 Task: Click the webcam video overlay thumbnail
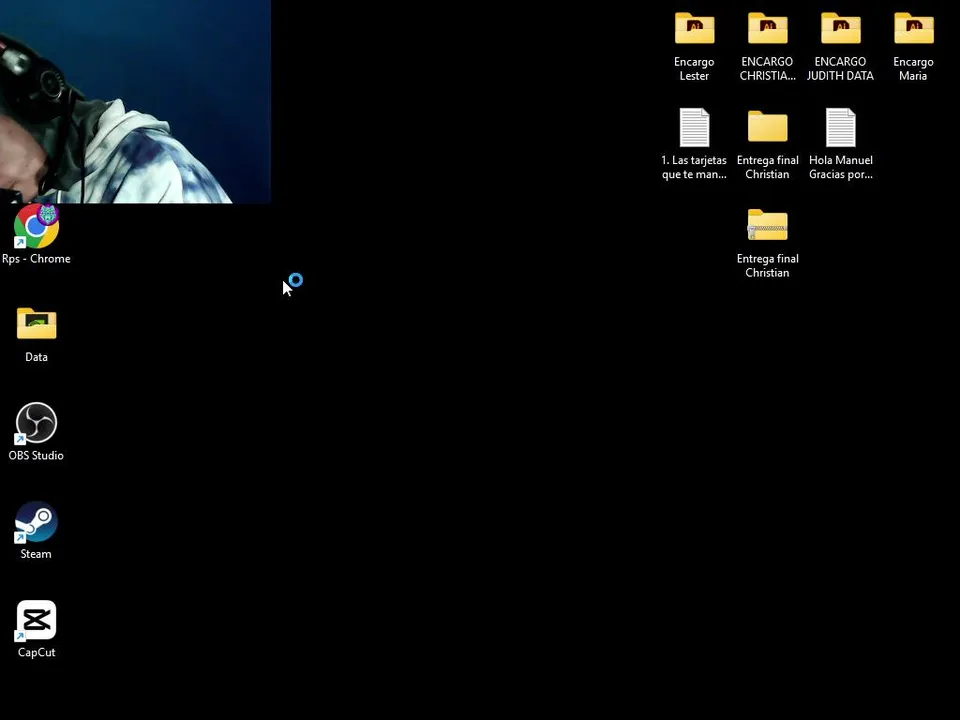click(135, 101)
